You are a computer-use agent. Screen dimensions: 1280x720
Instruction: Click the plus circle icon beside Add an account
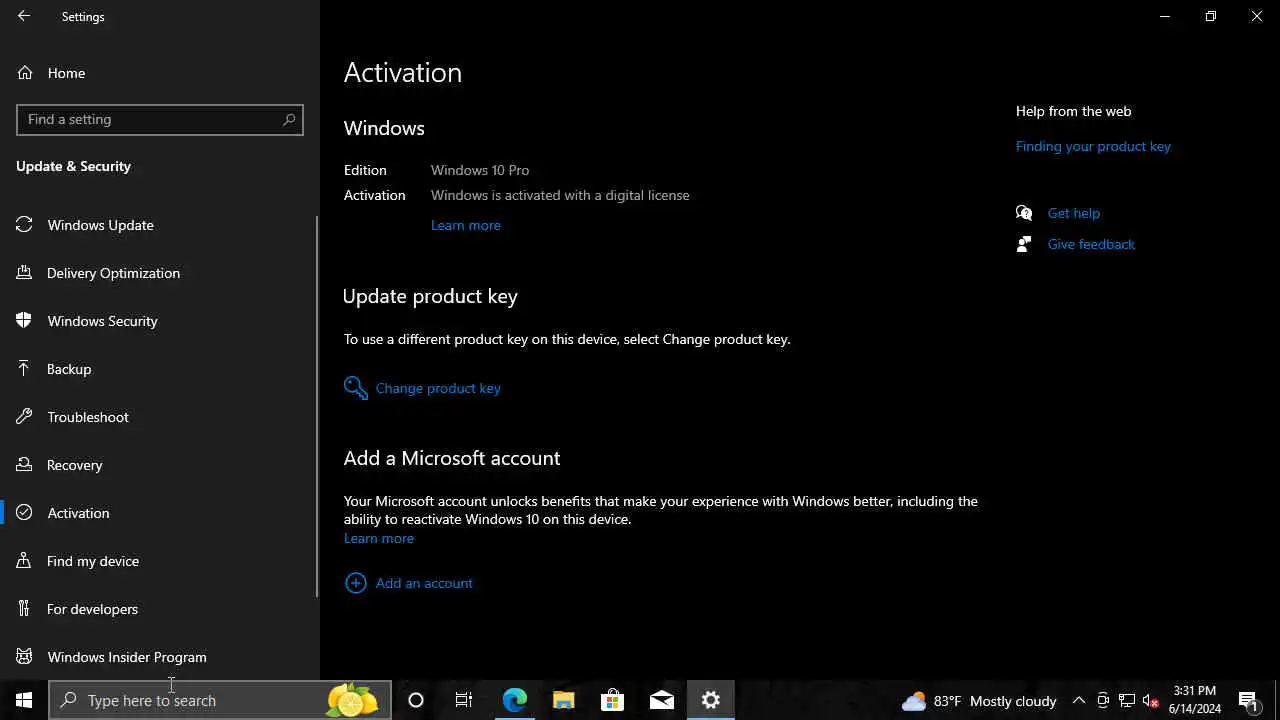(x=355, y=583)
